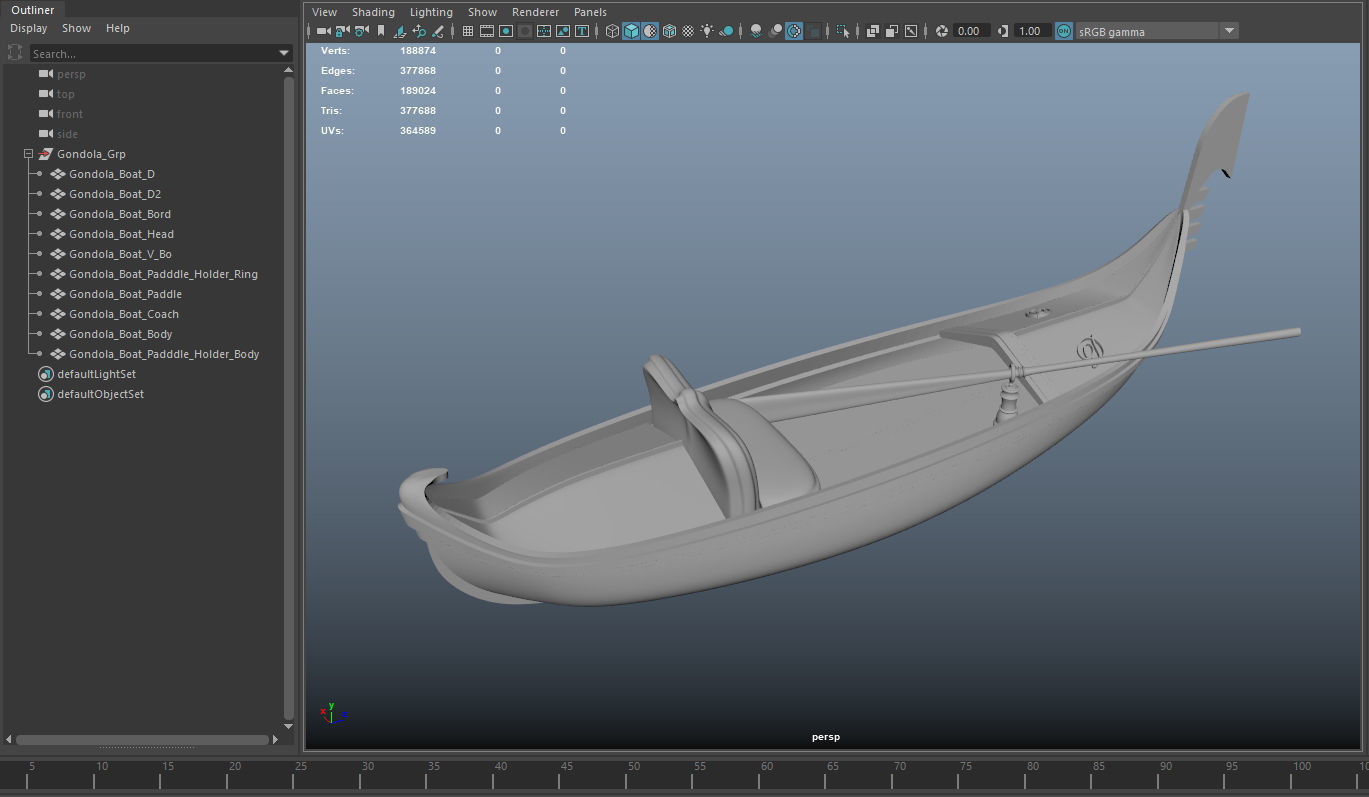Click the Exposure value field showing 0.00
Screen dimensions: 1369x797
pos(972,31)
